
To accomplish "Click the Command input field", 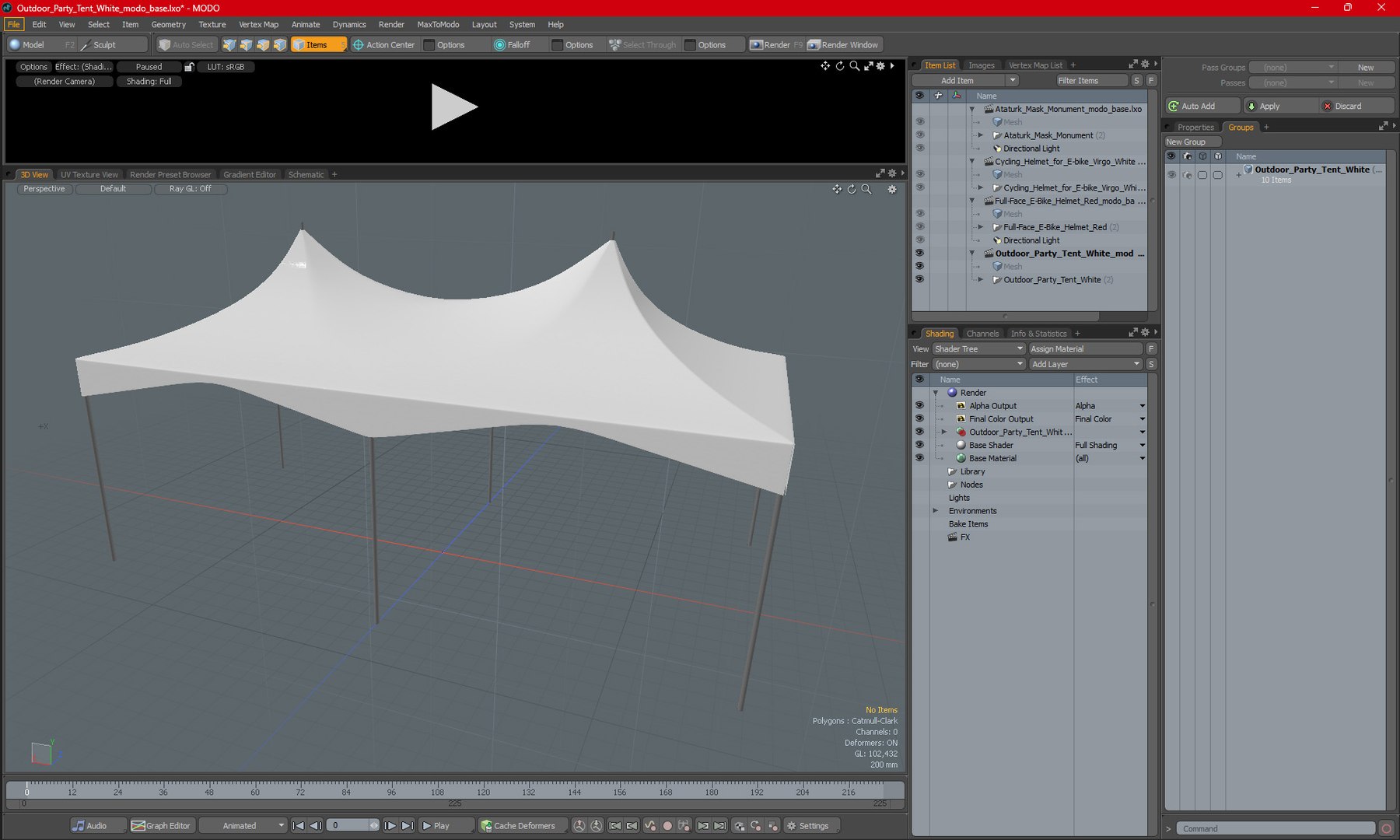I will 1276,829.
